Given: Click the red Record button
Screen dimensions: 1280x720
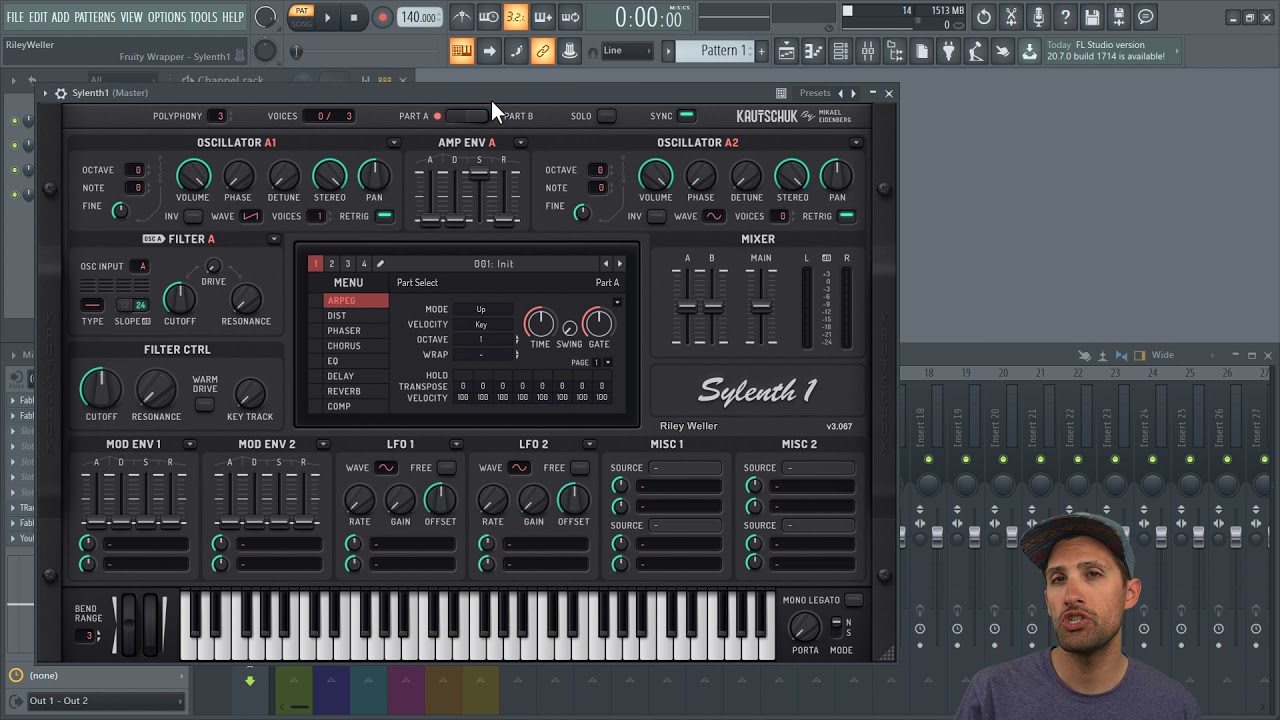Looking at the screenshot, I should pos(382,17).
